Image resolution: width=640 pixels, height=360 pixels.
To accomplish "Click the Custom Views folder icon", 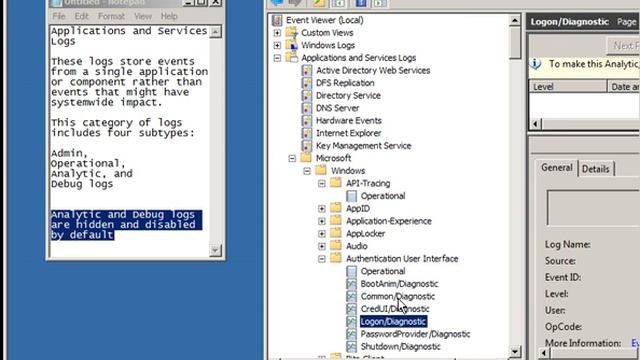I will (292, 33).
